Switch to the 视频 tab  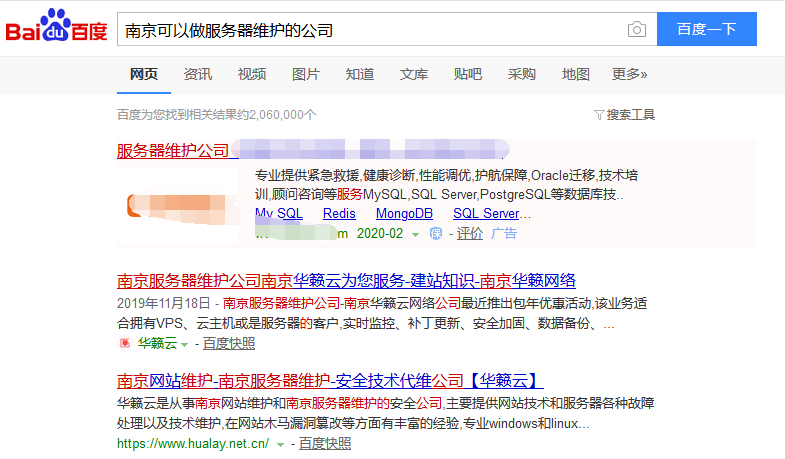(x=252, y=74)
